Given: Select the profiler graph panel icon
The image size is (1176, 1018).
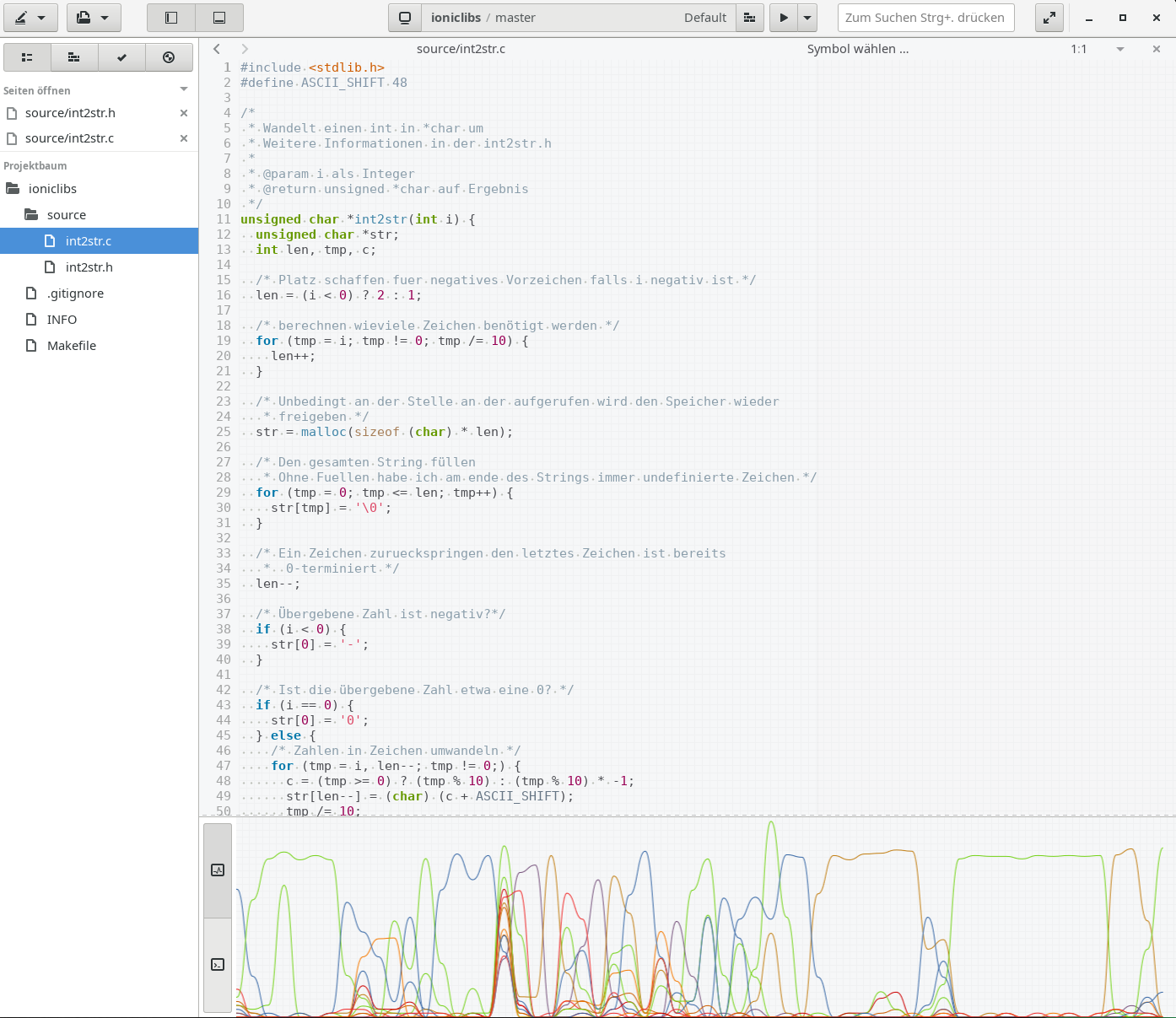Looking at the screenshot, I should 218,870.
